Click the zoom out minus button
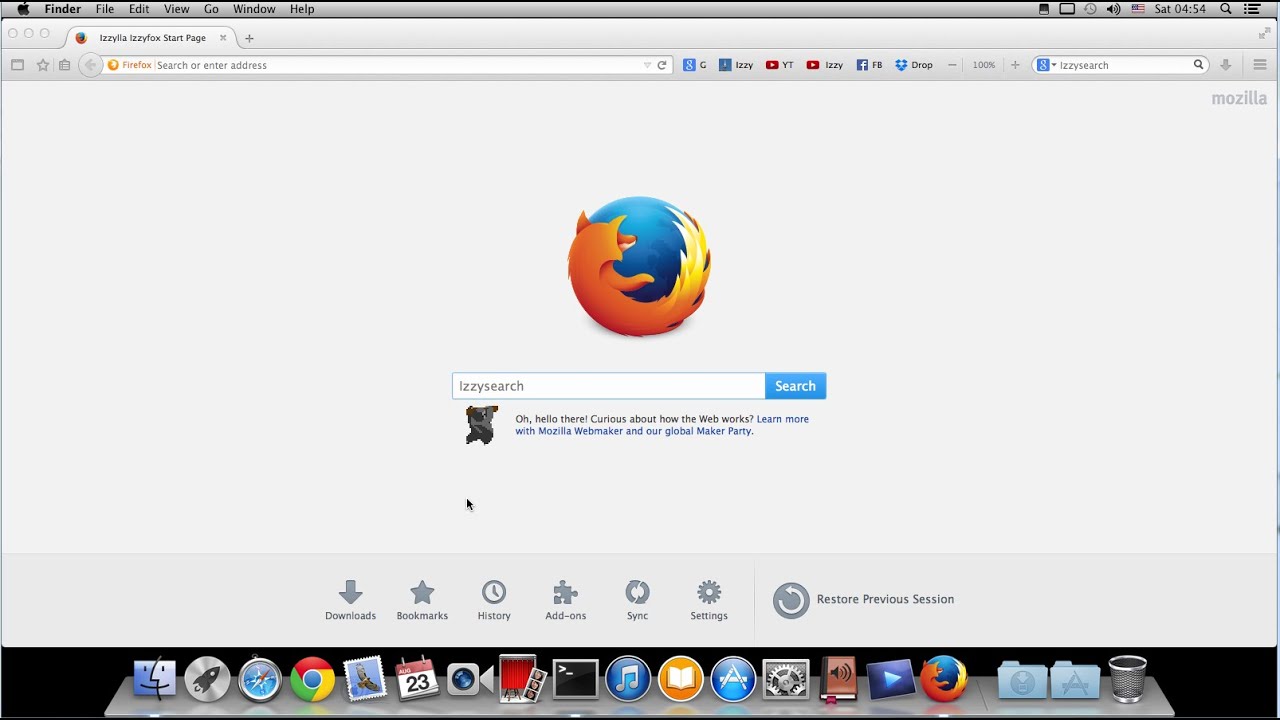 [x=952, y=65]
